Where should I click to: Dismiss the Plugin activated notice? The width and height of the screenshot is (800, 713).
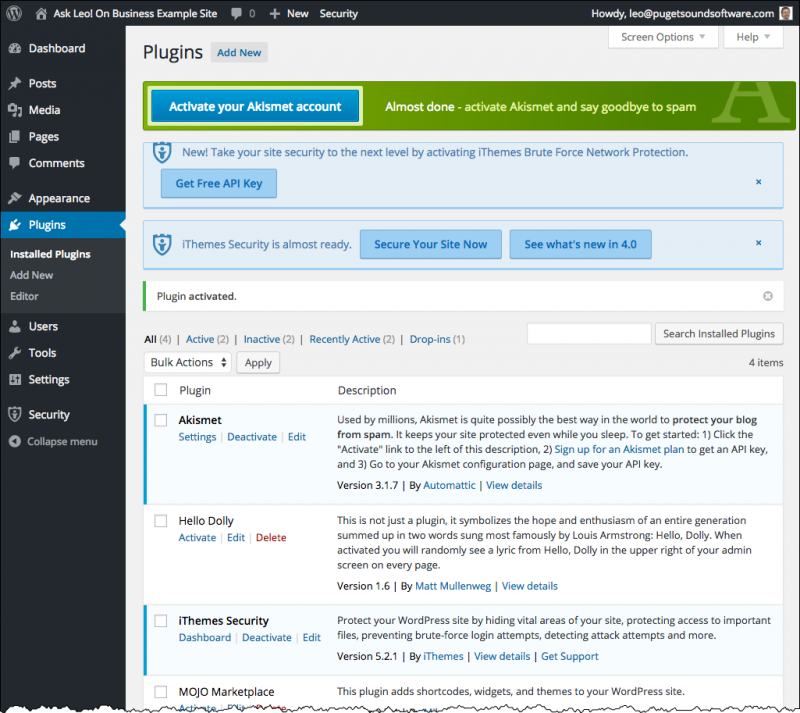coord(768,296)
